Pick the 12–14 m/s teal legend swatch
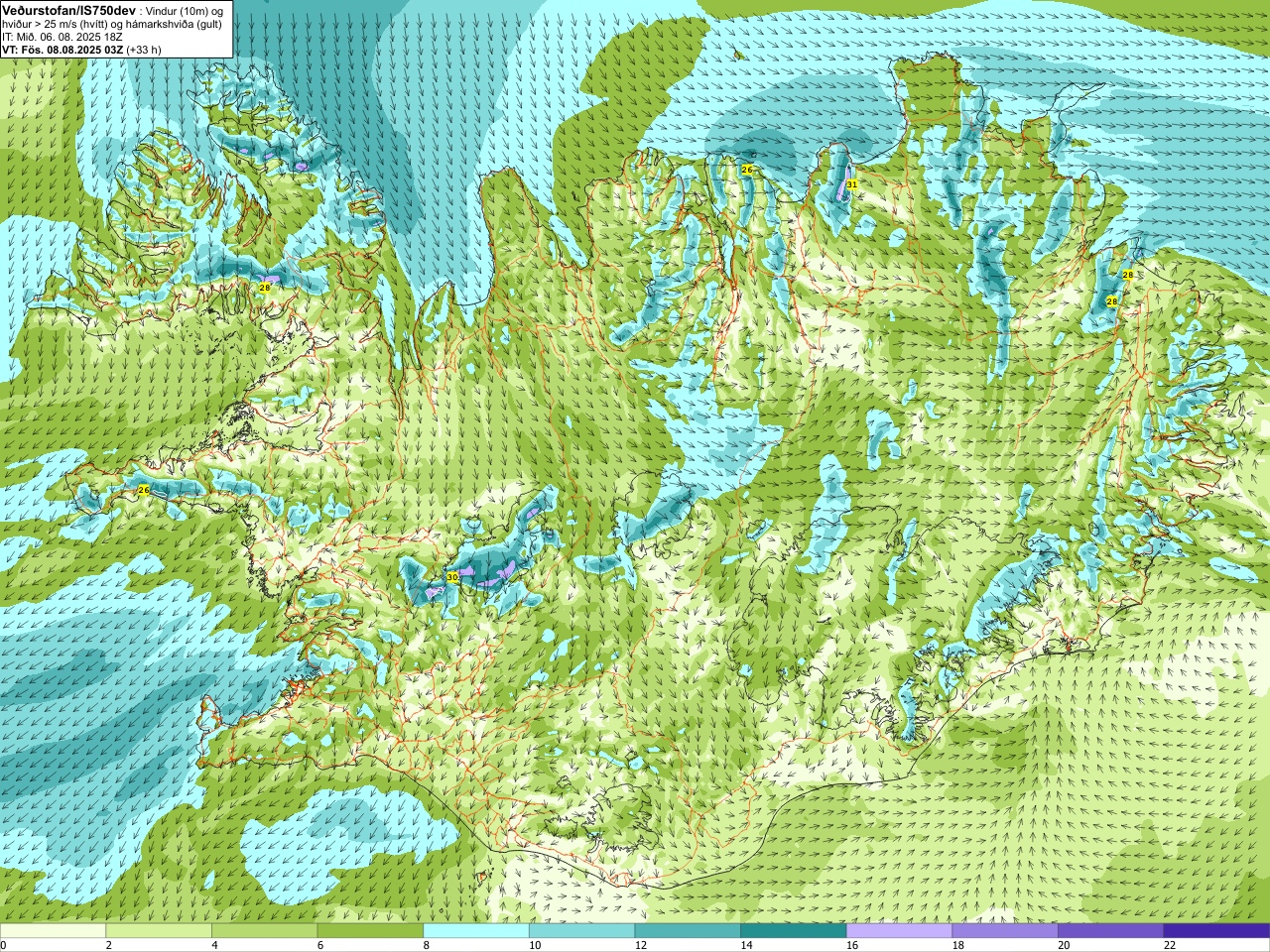Image resolution: width=1270 pixels, height=952 pixels. tap(688, 931)
